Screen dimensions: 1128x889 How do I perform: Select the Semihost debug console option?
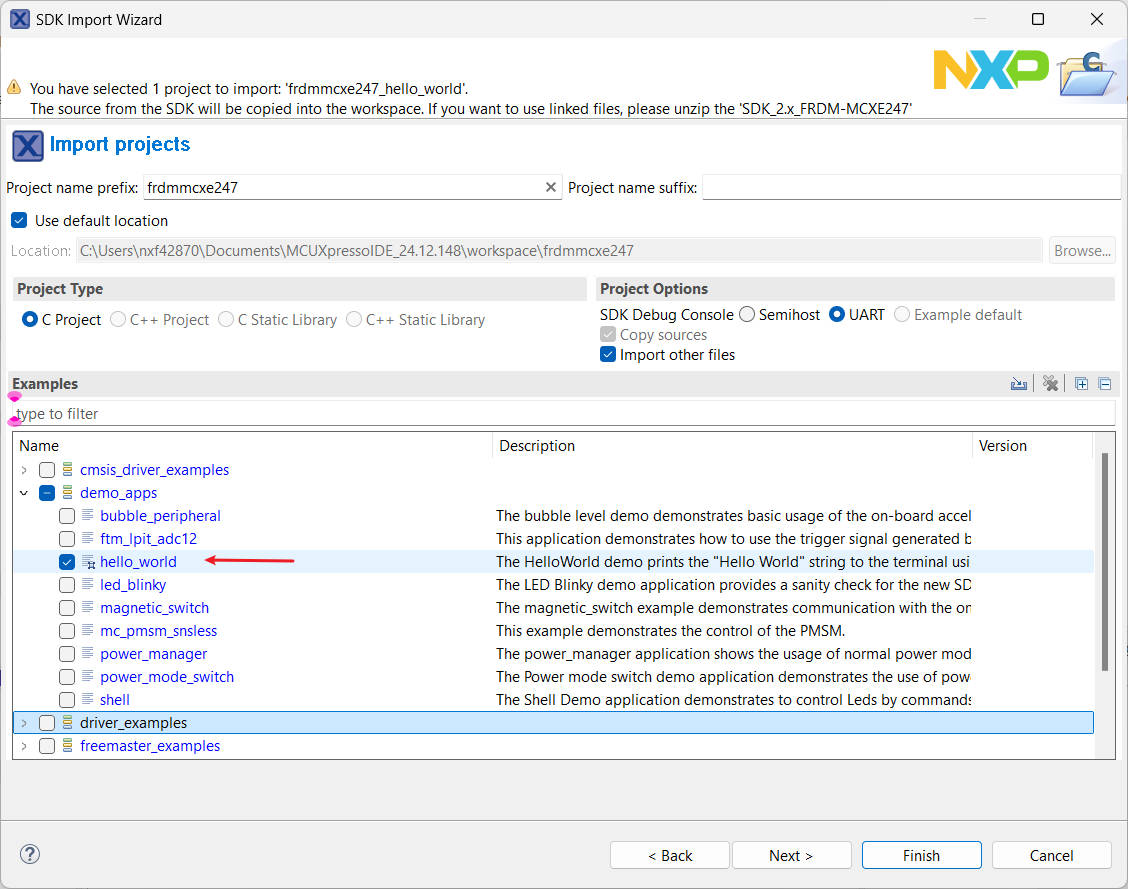(x=747, y=315)
